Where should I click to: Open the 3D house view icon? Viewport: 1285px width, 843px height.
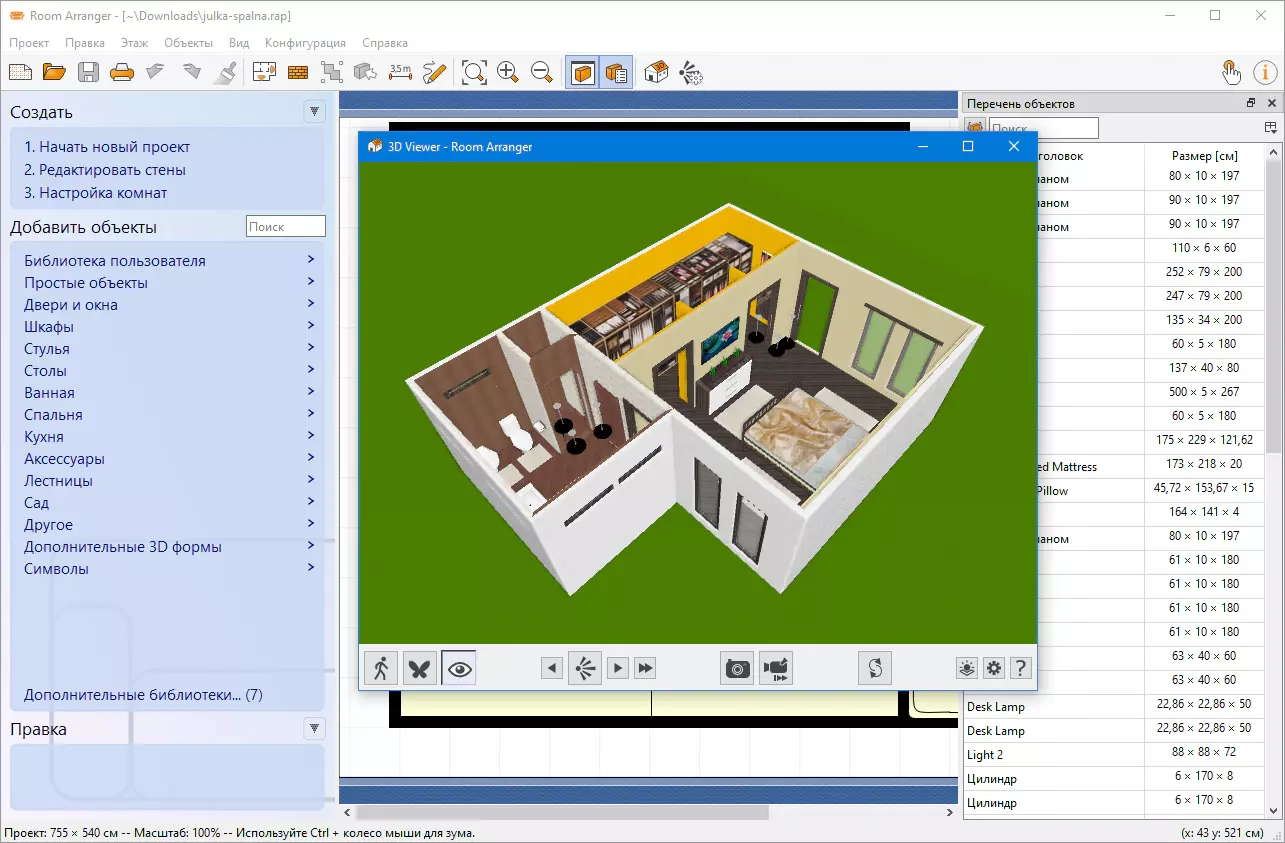[x=657, y=72]
